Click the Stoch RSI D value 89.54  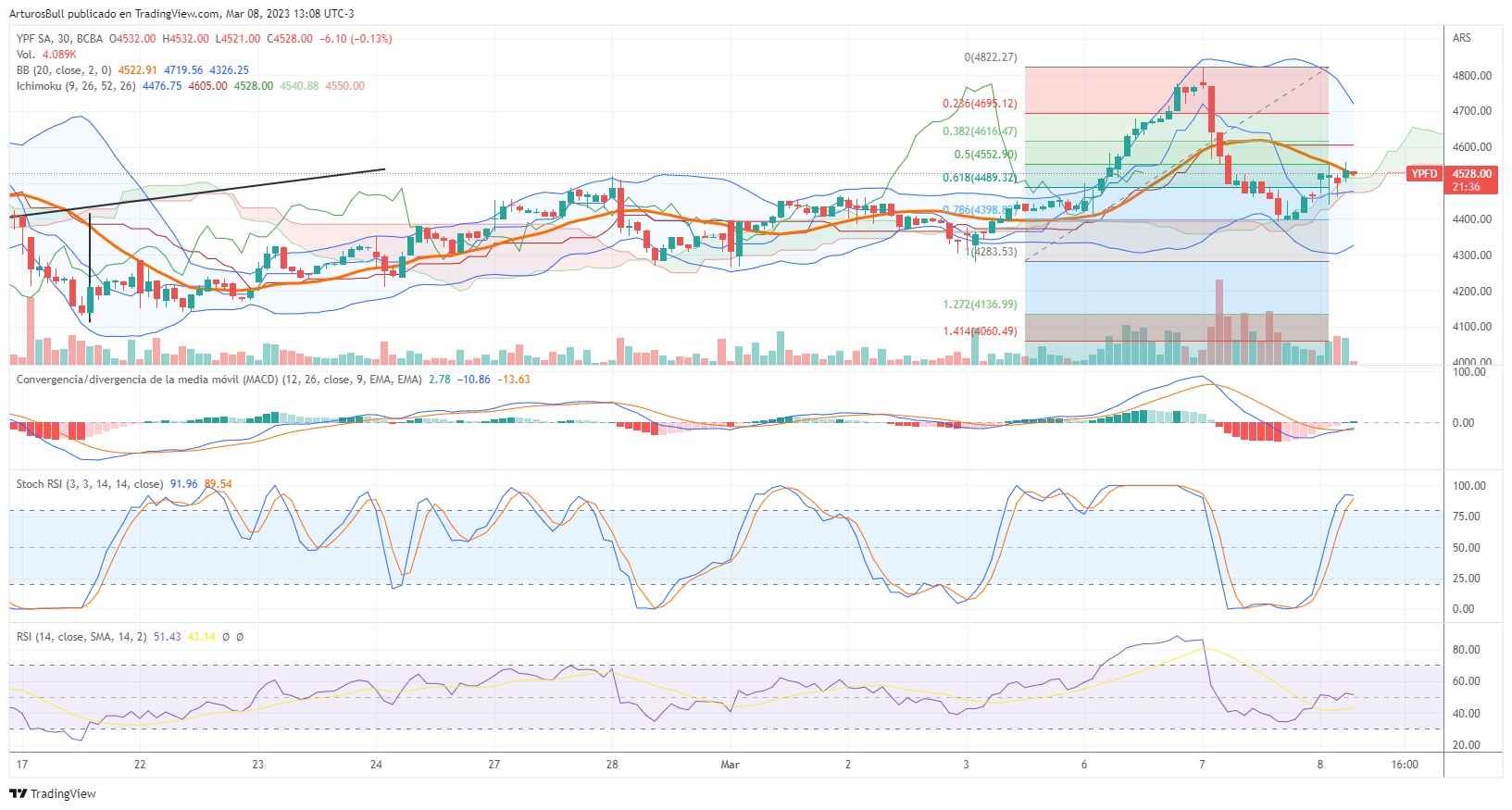pyautogui.click(x=219, y=484)
